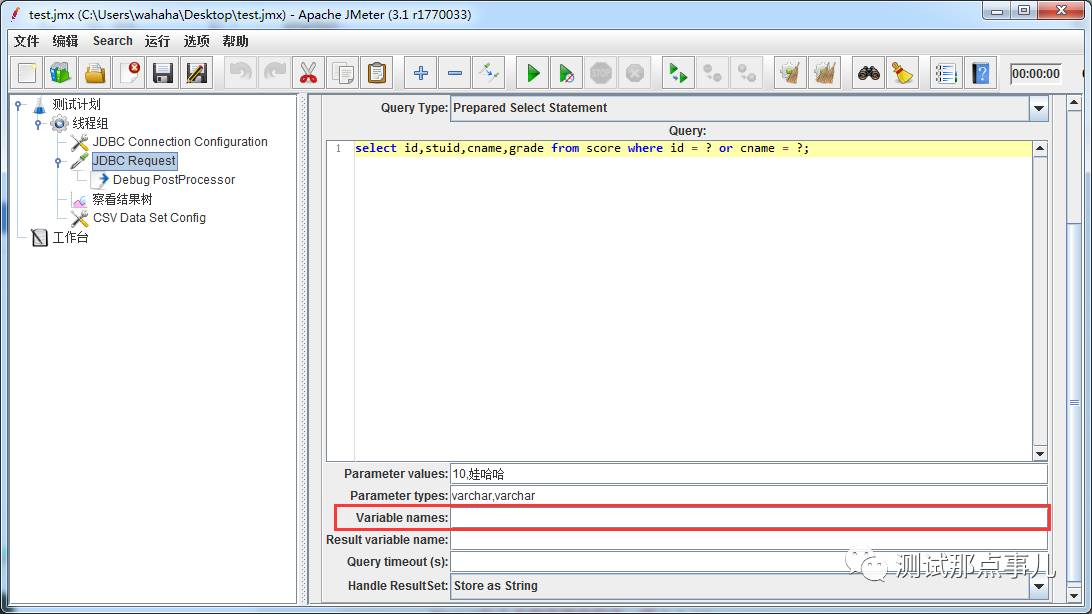Click the right panel scroll up arrow
This screenshot has width=1092, height=614.
[x=1074, y=103]
